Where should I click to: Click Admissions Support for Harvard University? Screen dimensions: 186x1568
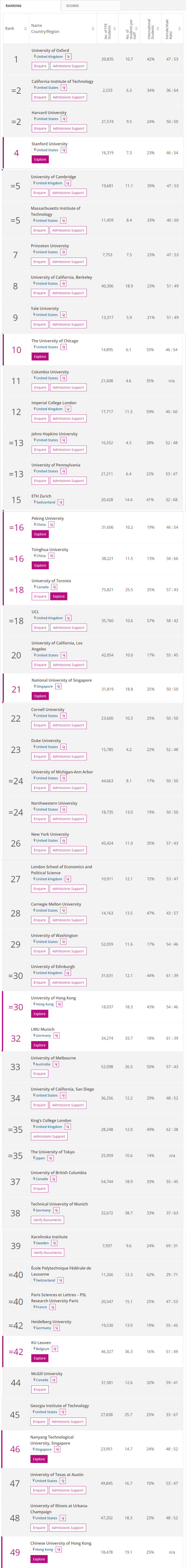pos(68,128)
